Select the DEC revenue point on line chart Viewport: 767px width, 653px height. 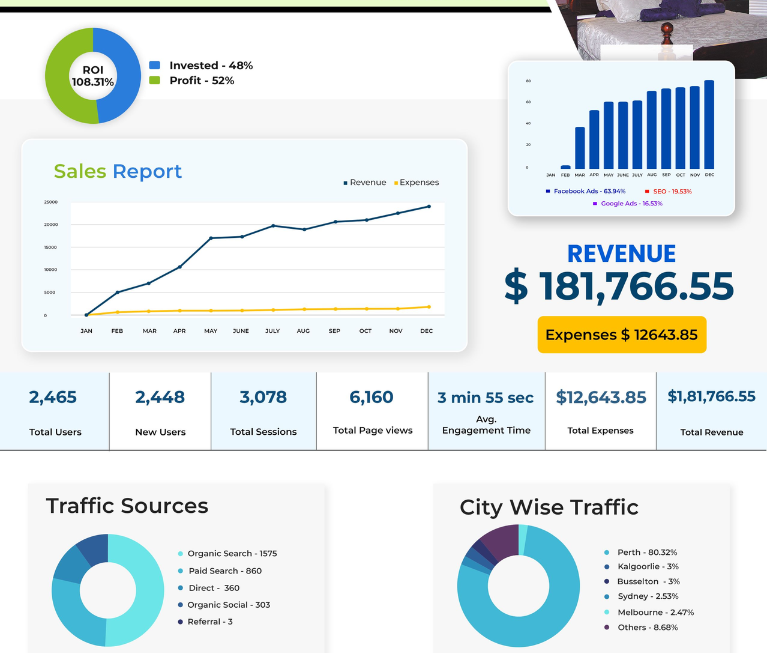[429, 206]
